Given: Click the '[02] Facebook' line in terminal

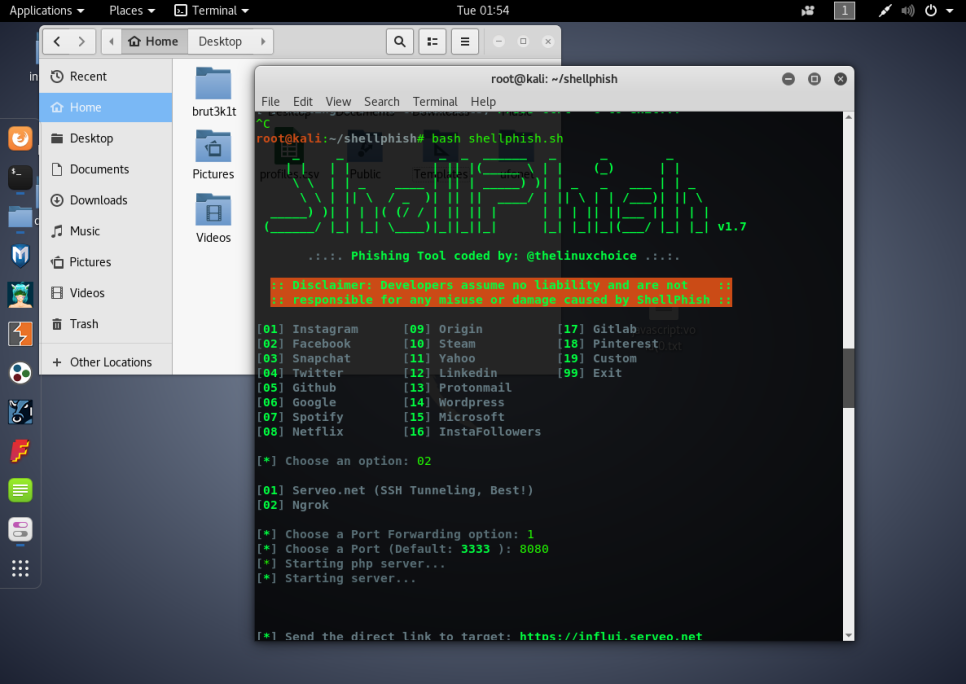Looking at the screenshot, I should pos(304,344).
